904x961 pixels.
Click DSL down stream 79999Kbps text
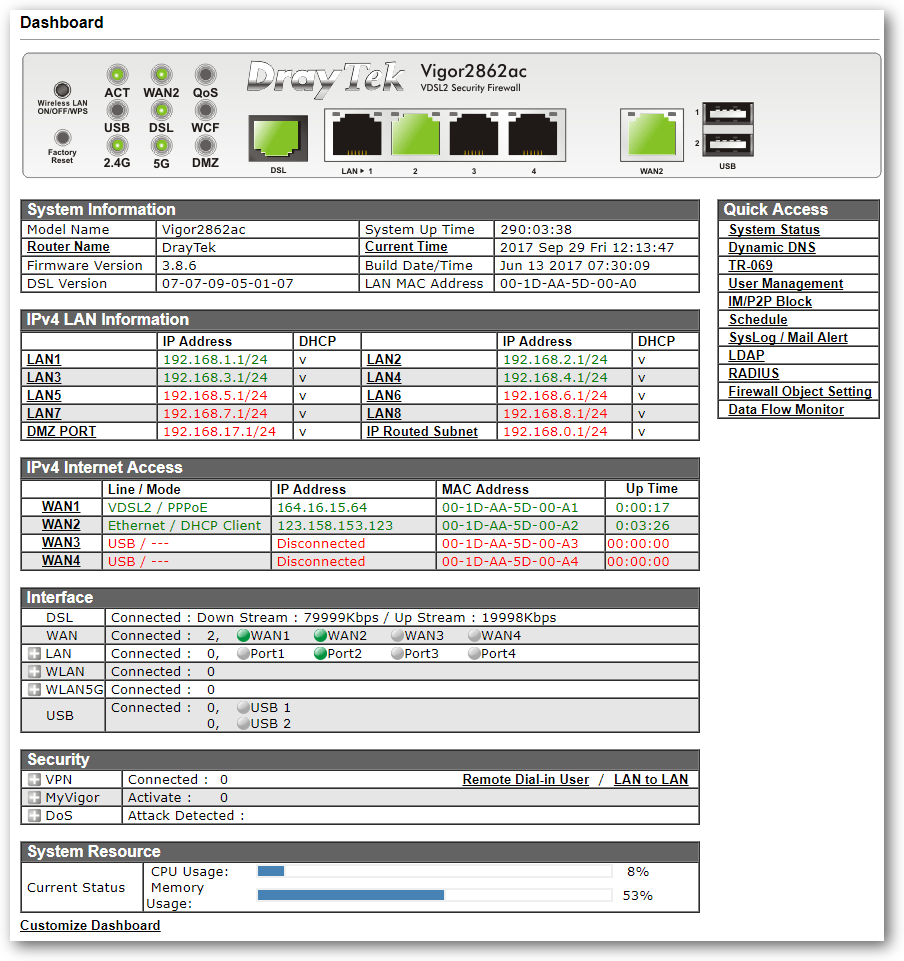tap(341, 618)
